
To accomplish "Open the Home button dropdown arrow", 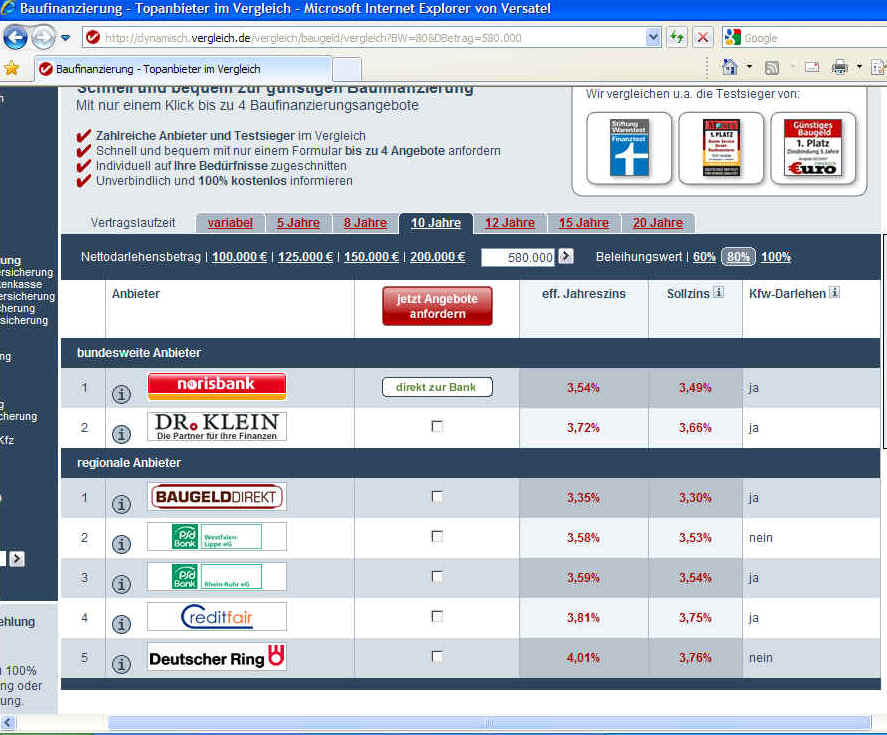I will (x=750, y=67).
